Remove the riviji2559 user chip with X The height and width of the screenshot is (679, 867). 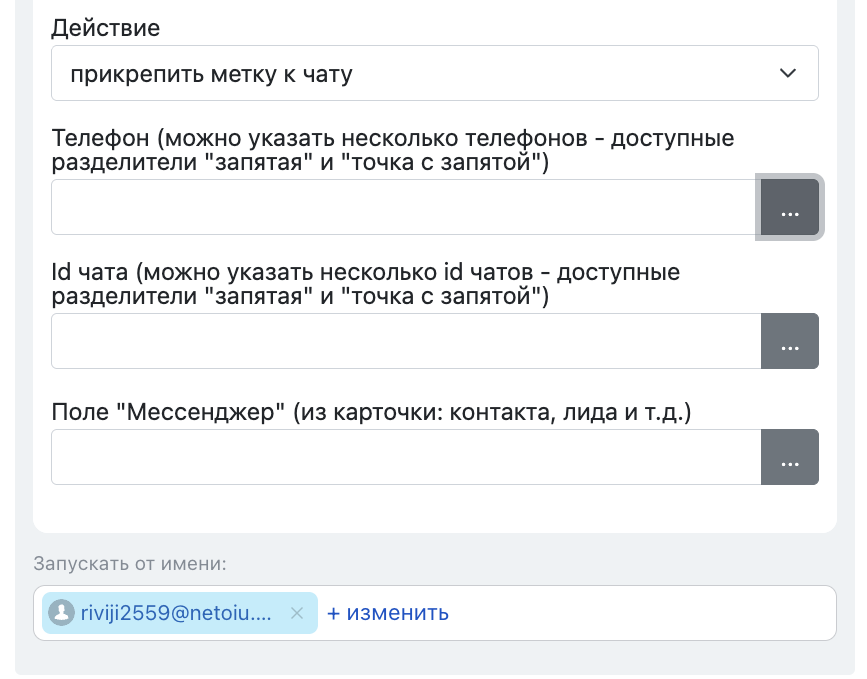point(296,614)
